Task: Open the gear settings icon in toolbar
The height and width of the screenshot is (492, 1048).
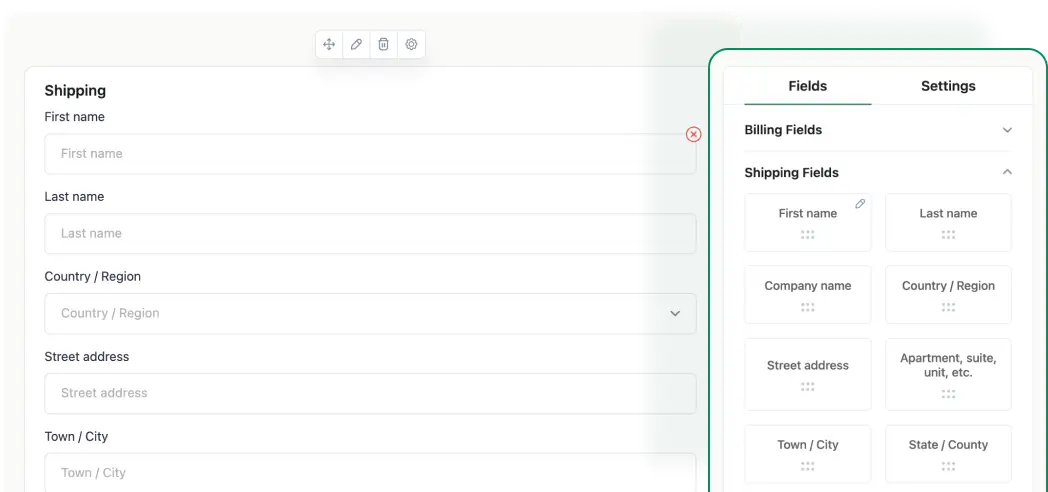Action: coord(411,44)
